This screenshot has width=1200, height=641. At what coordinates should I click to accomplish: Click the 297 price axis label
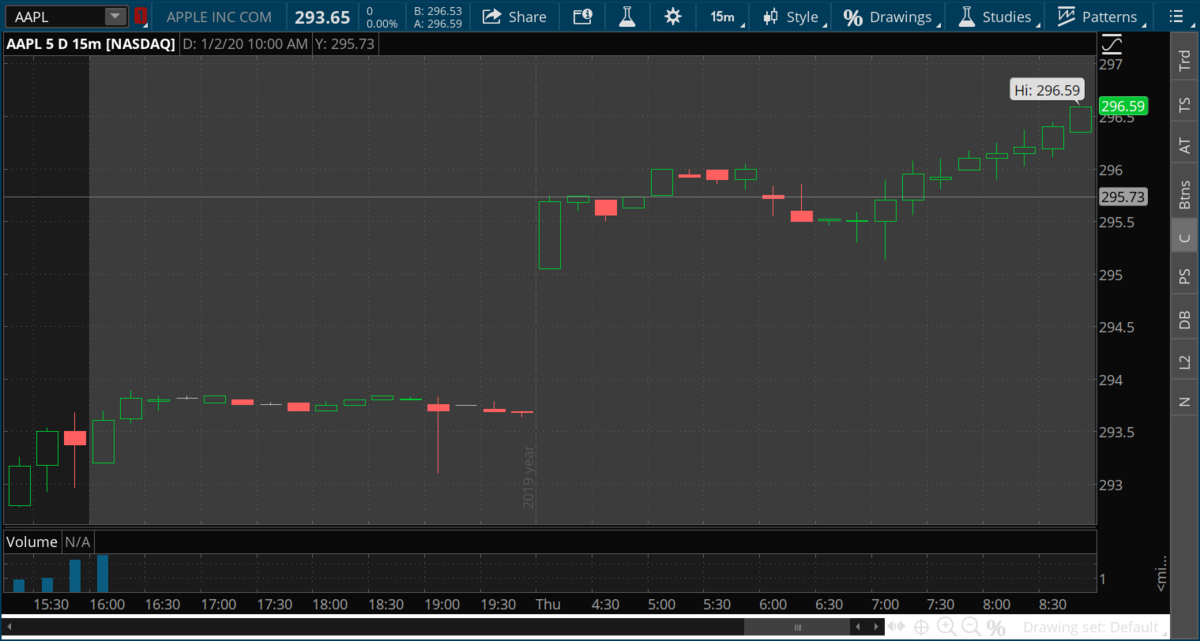click(1111, 64)
